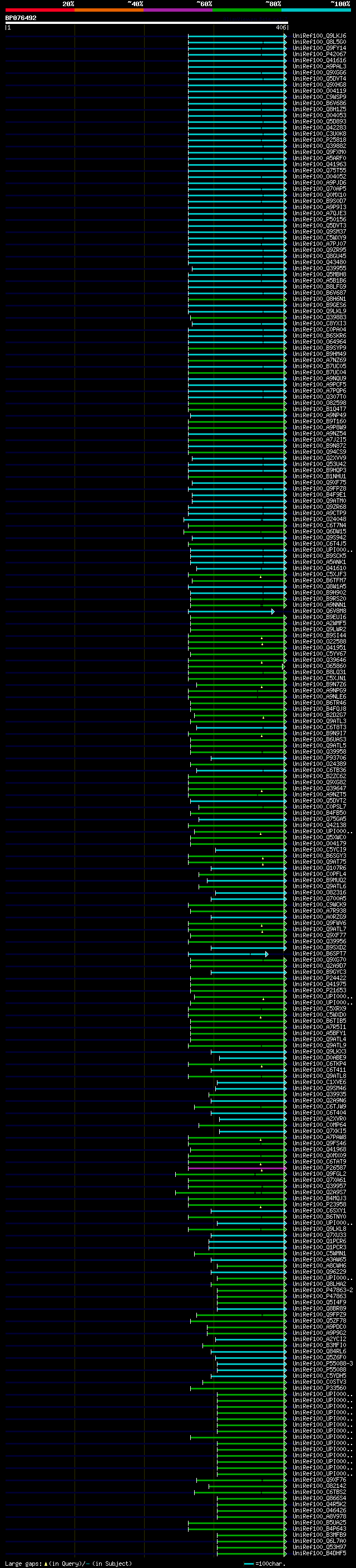Open the UniRef100_Q39882 entry
The width and height of the screenshot is (356, 1568).
[x=319, y=146]
